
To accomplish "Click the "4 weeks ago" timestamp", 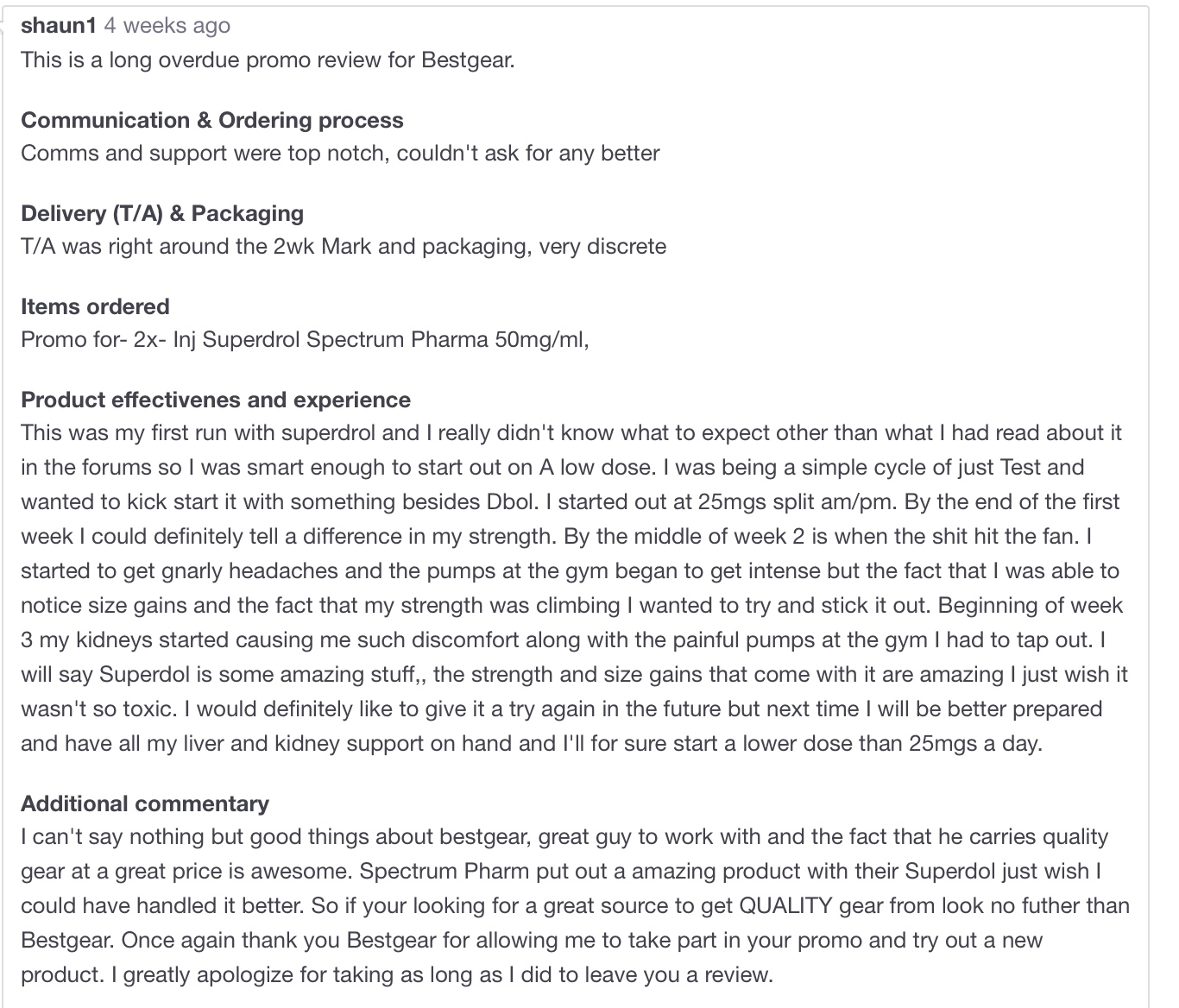I will click(x=167, y=25).
